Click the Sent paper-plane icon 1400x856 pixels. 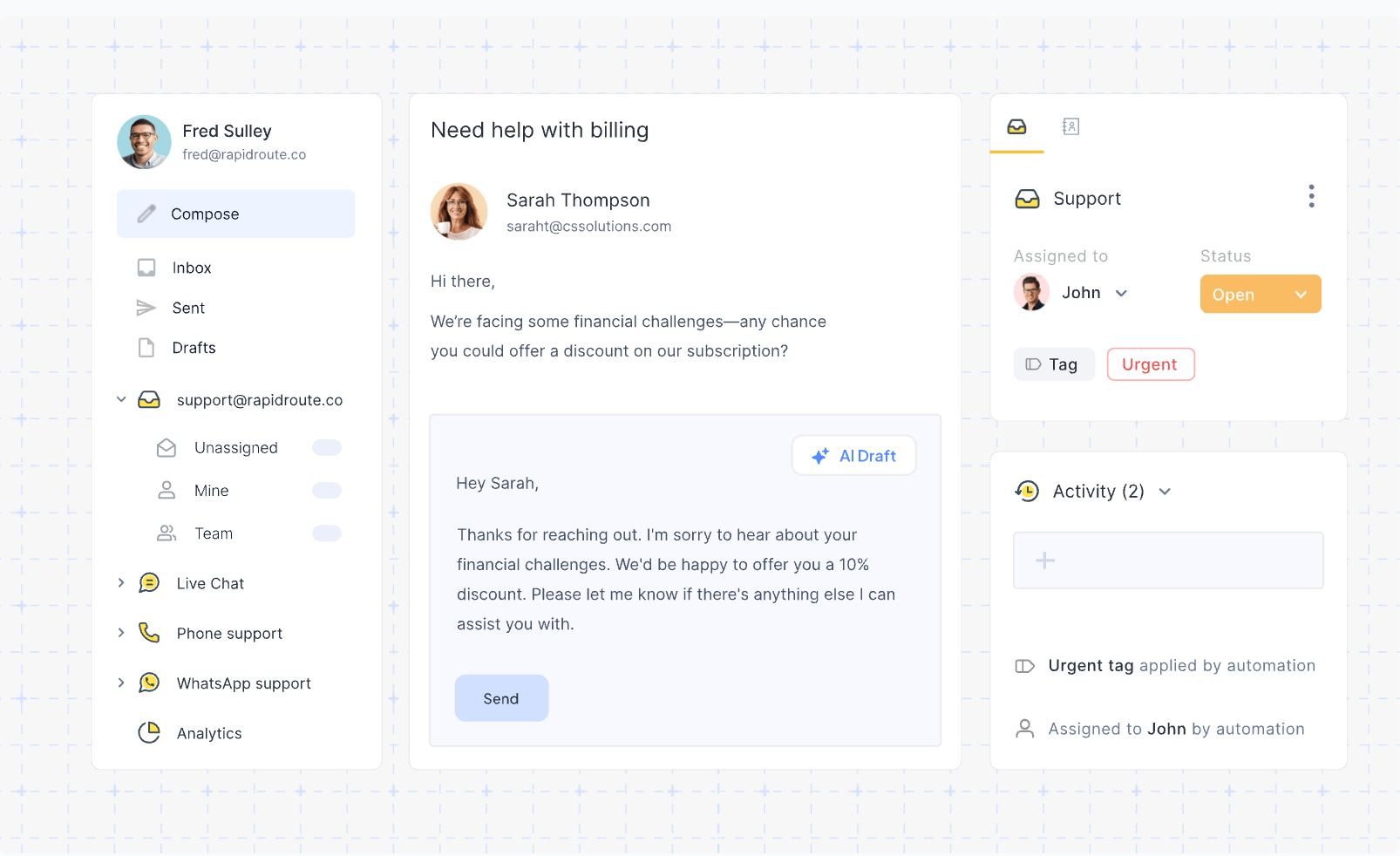pos(146,308)
